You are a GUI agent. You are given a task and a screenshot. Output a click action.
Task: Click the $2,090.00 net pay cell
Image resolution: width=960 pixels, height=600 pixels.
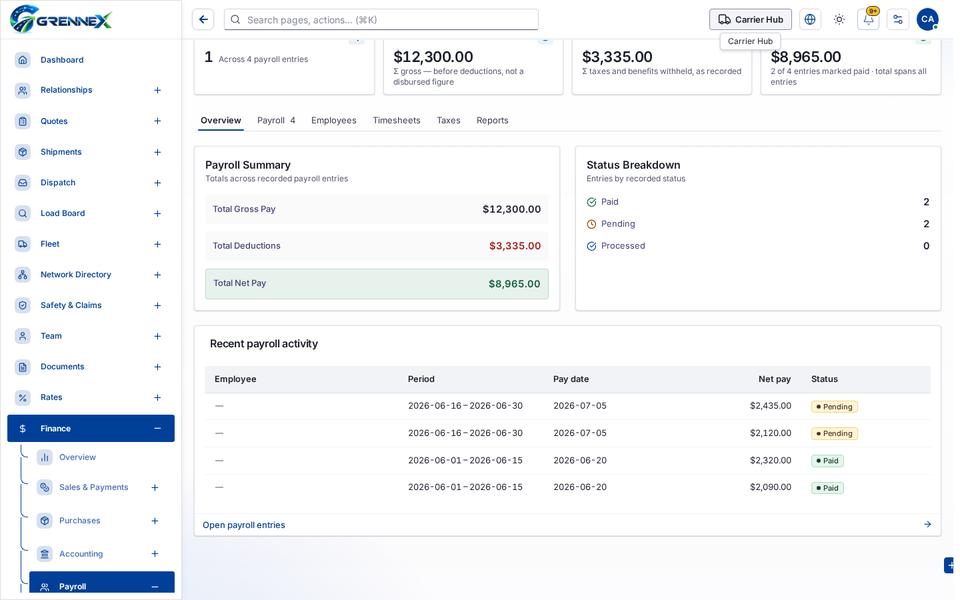click(x=770, y=487)
